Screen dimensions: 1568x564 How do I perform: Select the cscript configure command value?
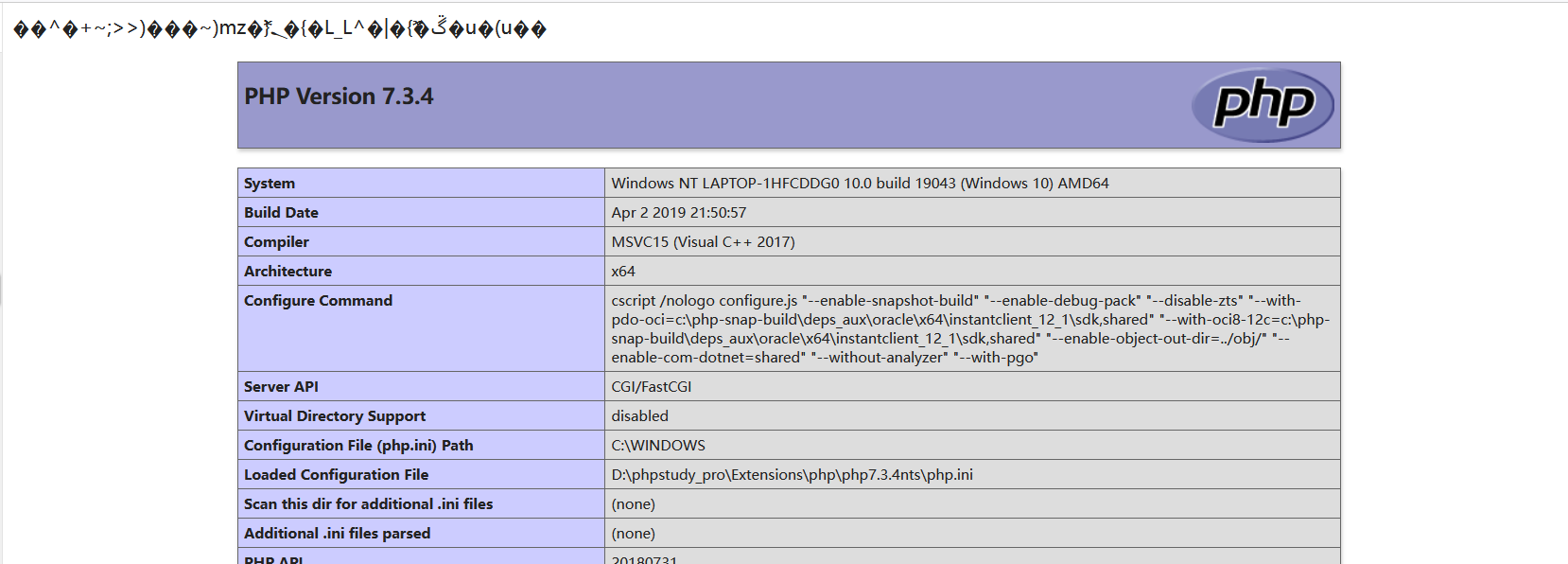(x=970, y=329)
